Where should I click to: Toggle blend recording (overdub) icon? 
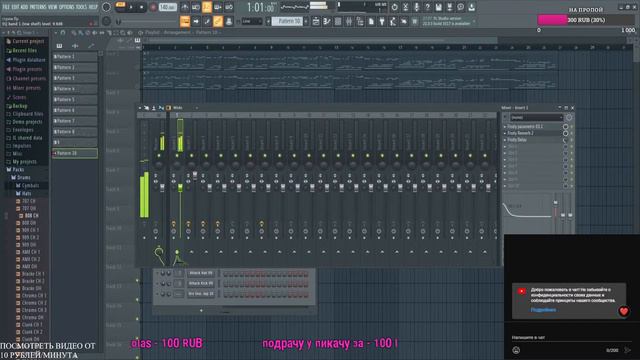(218, 7)
